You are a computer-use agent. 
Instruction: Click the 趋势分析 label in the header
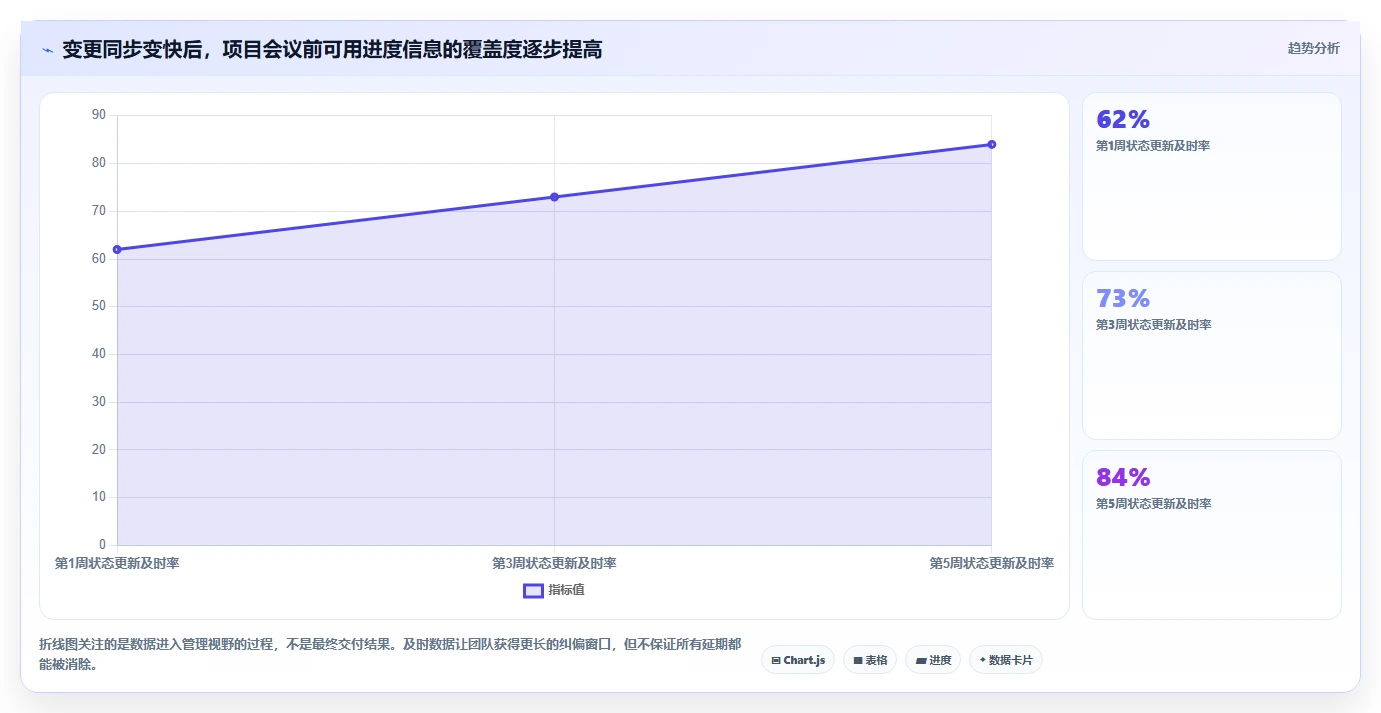click(1313, 48)
